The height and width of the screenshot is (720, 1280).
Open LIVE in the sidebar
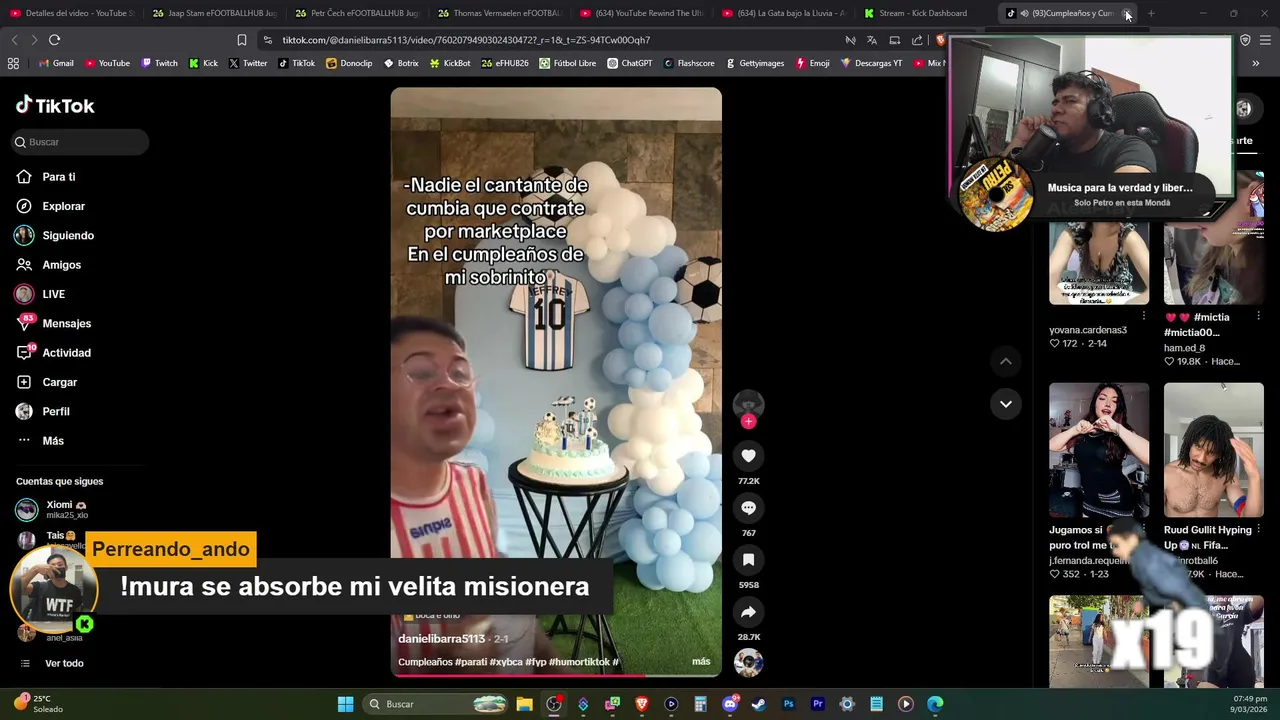tap(53, 294)
